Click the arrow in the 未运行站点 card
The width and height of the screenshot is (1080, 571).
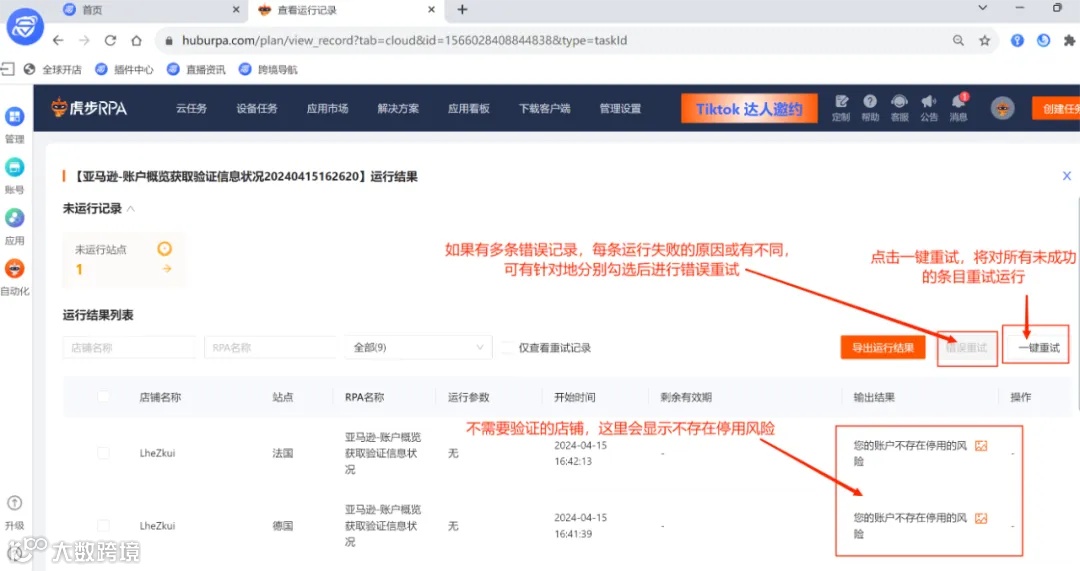click(x=167, y=269)
